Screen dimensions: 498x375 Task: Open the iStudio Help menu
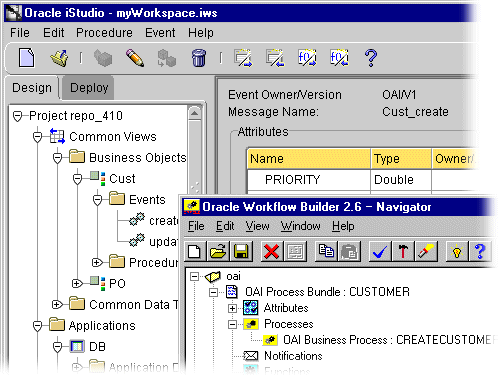(x=201, y=33)
